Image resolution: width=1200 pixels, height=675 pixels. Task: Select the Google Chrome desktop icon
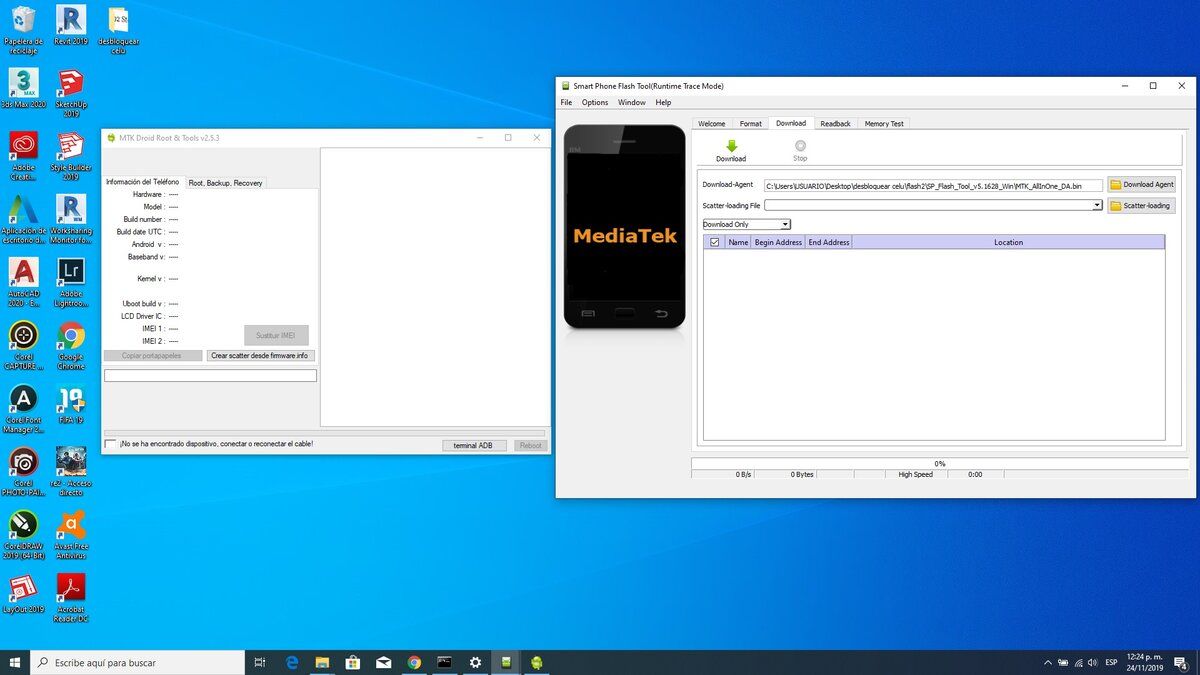pyautogui.click(x=71, y=345)
